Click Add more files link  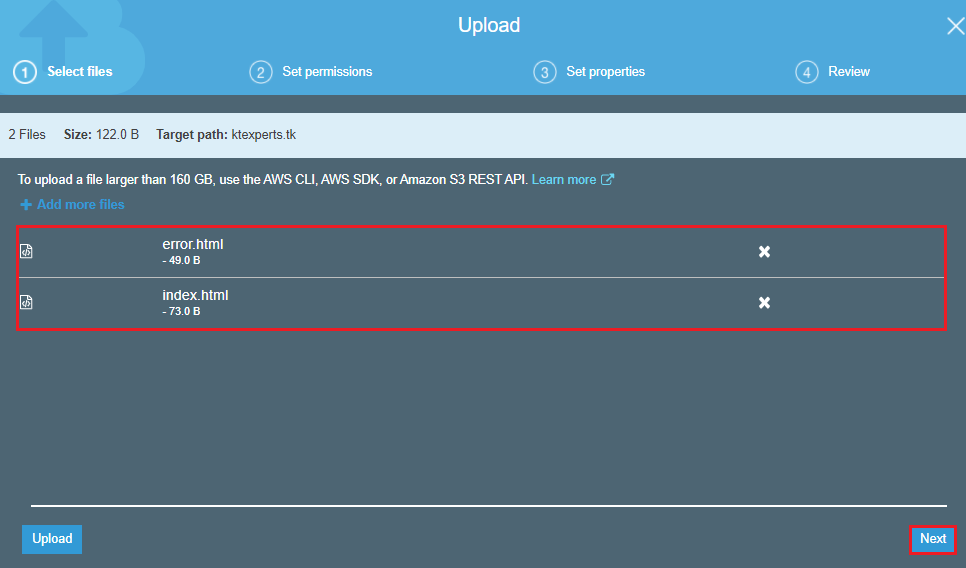tap(81, 205)
